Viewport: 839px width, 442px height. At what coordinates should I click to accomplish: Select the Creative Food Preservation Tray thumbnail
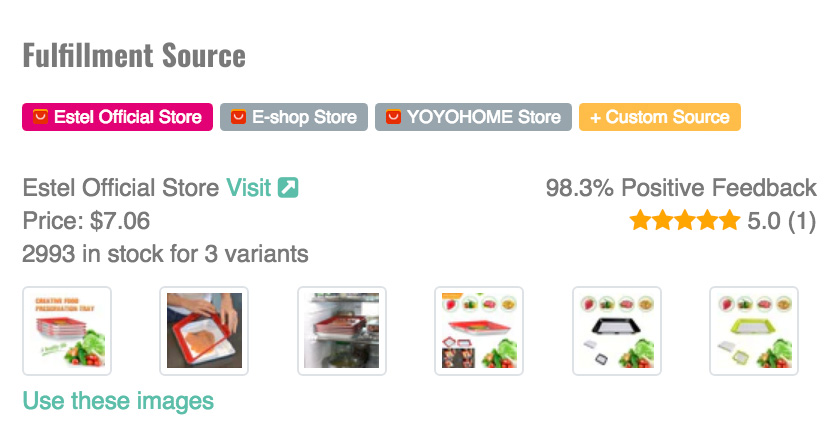click(67, 331)
